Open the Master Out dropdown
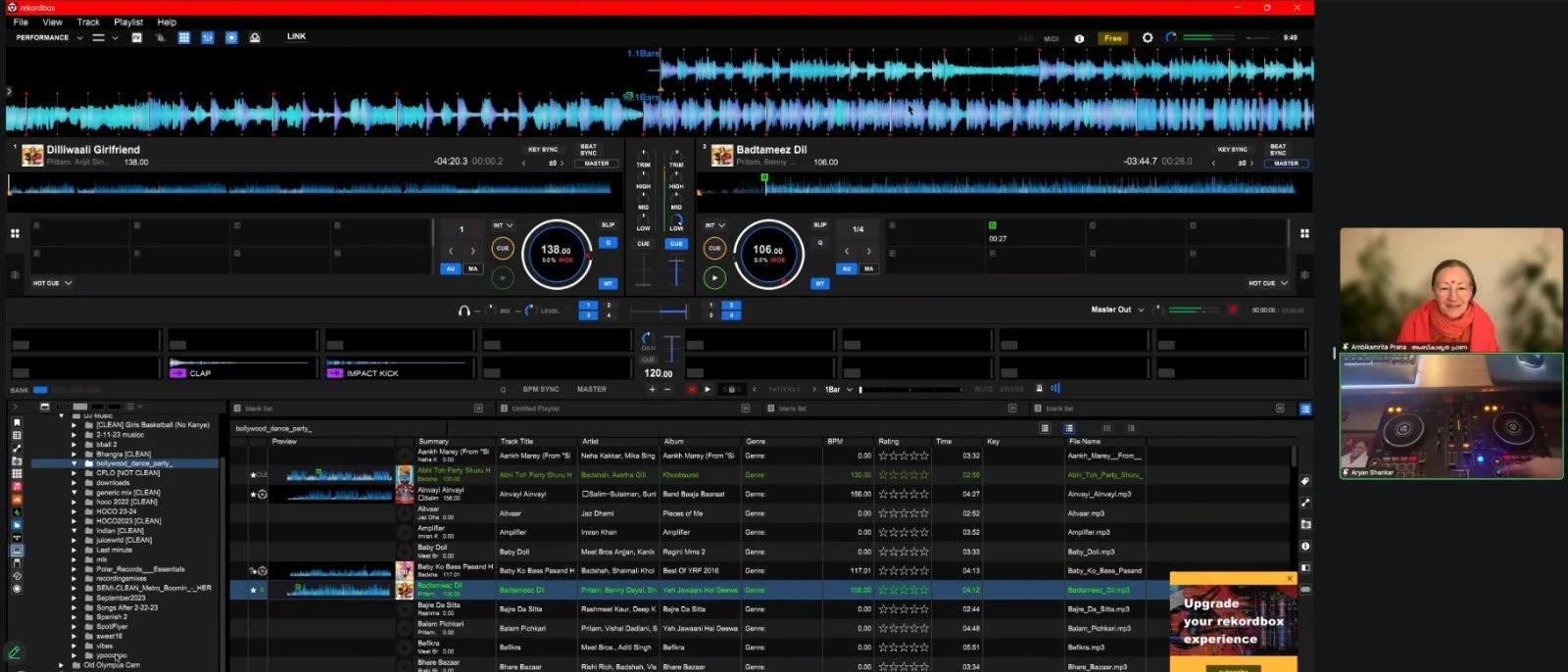 [x=1116, y=310]
